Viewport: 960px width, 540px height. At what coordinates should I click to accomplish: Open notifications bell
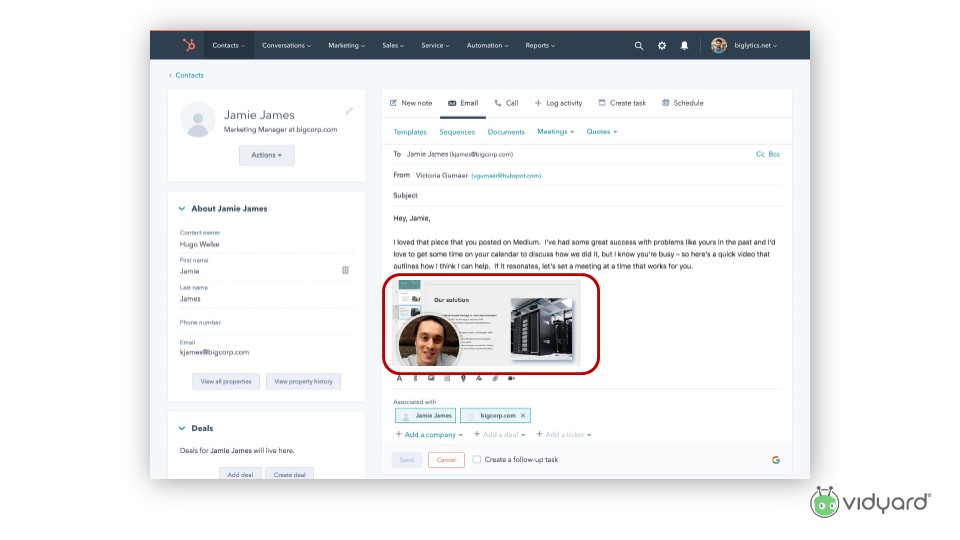pos(684,45)
